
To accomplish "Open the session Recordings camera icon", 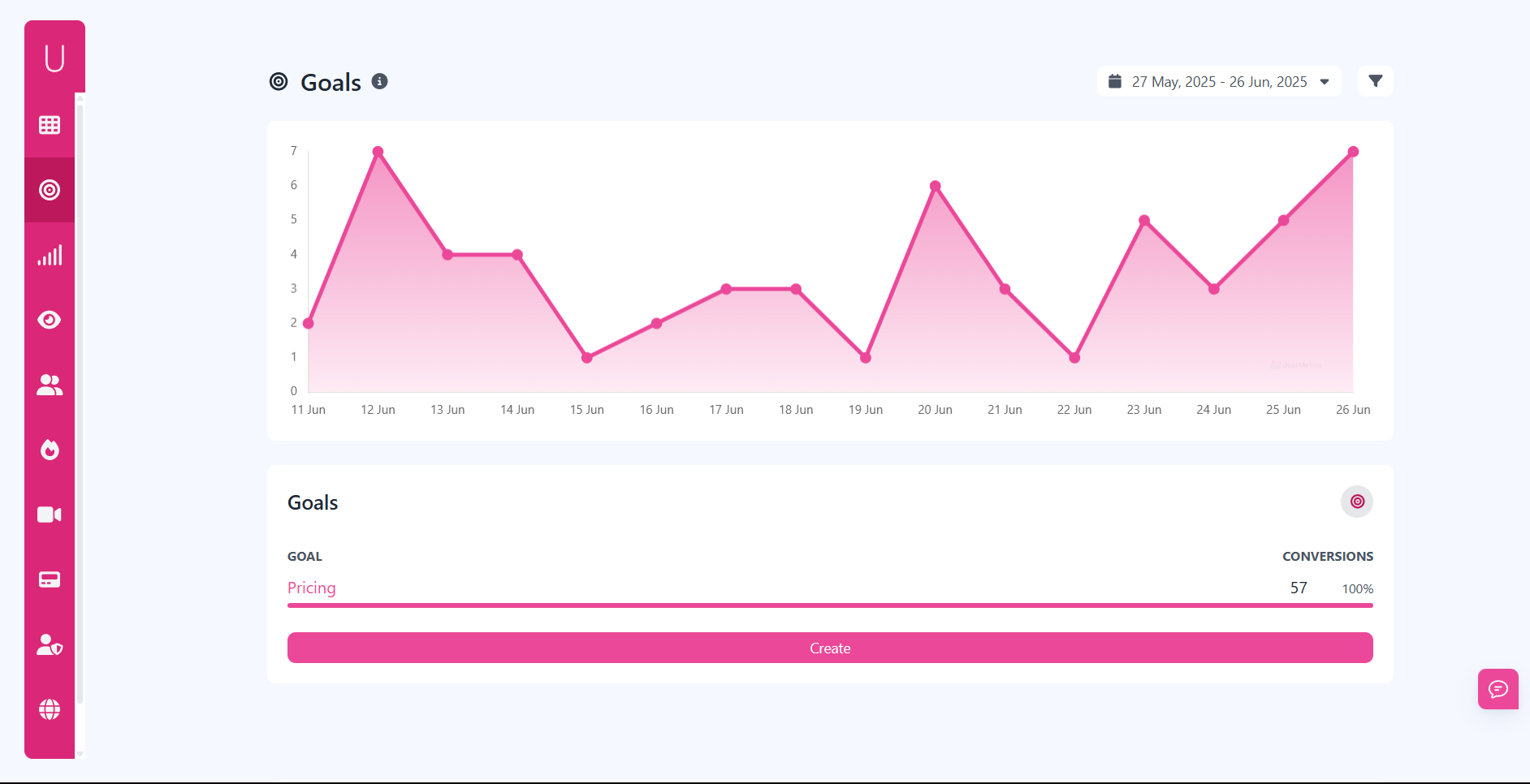I will click(50, 515).
